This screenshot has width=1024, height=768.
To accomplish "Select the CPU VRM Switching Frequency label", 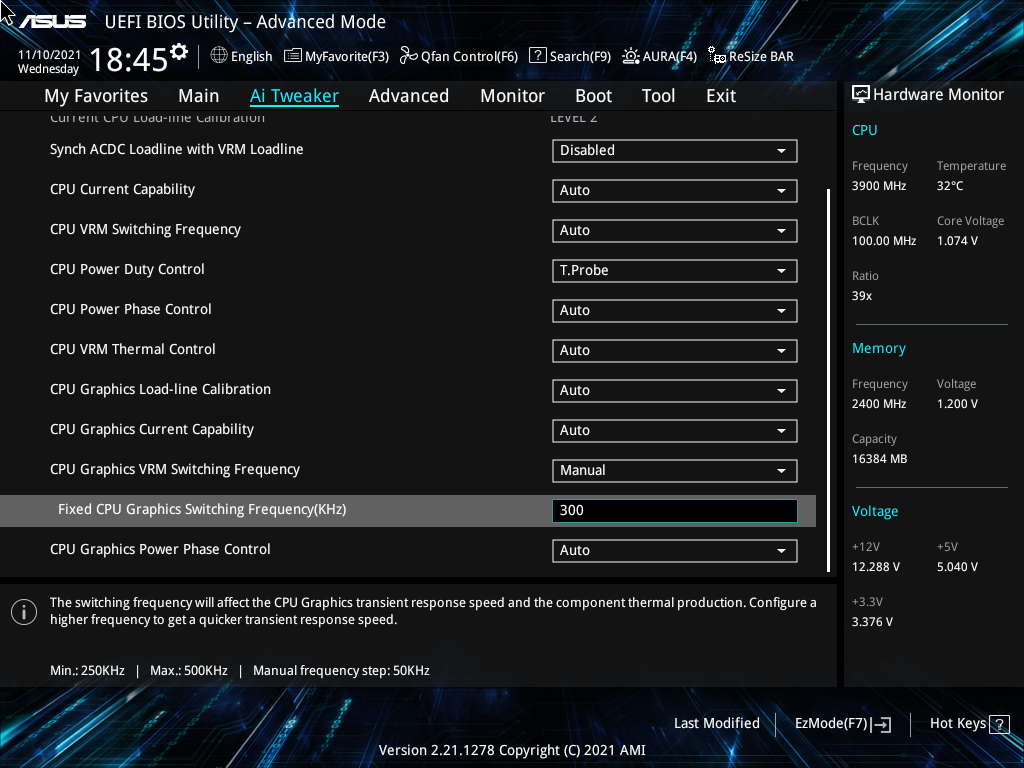I will pos(145,229).
